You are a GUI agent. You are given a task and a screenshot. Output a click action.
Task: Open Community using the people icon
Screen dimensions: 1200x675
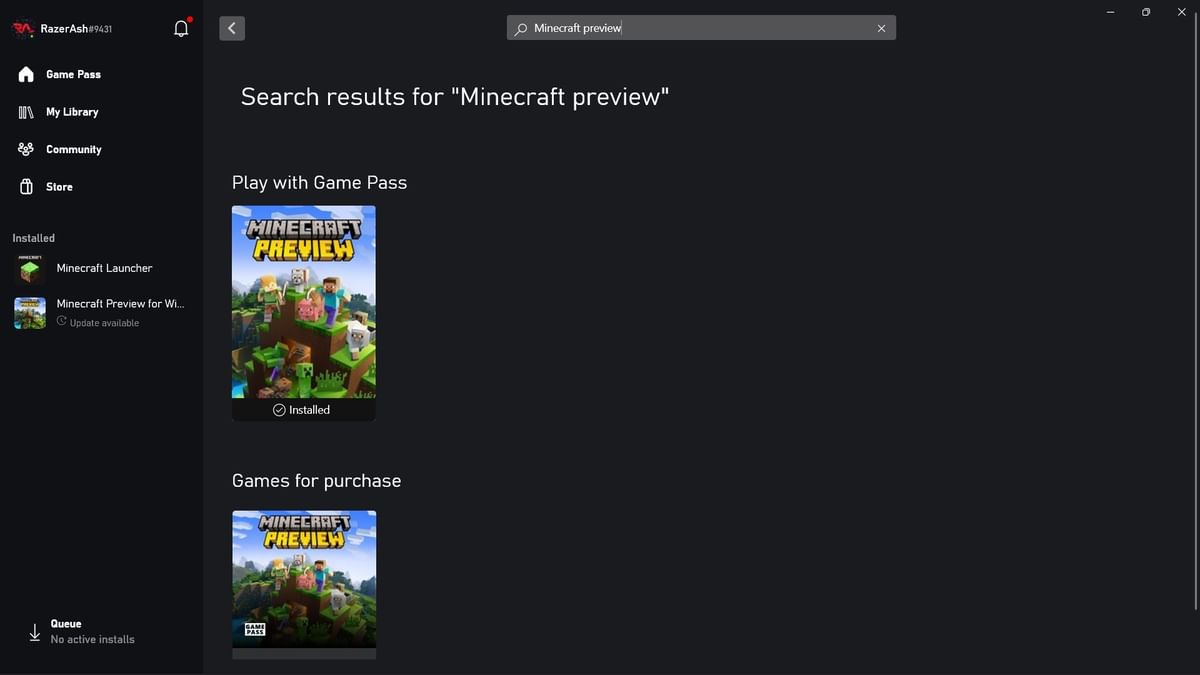tap(25, 149)
